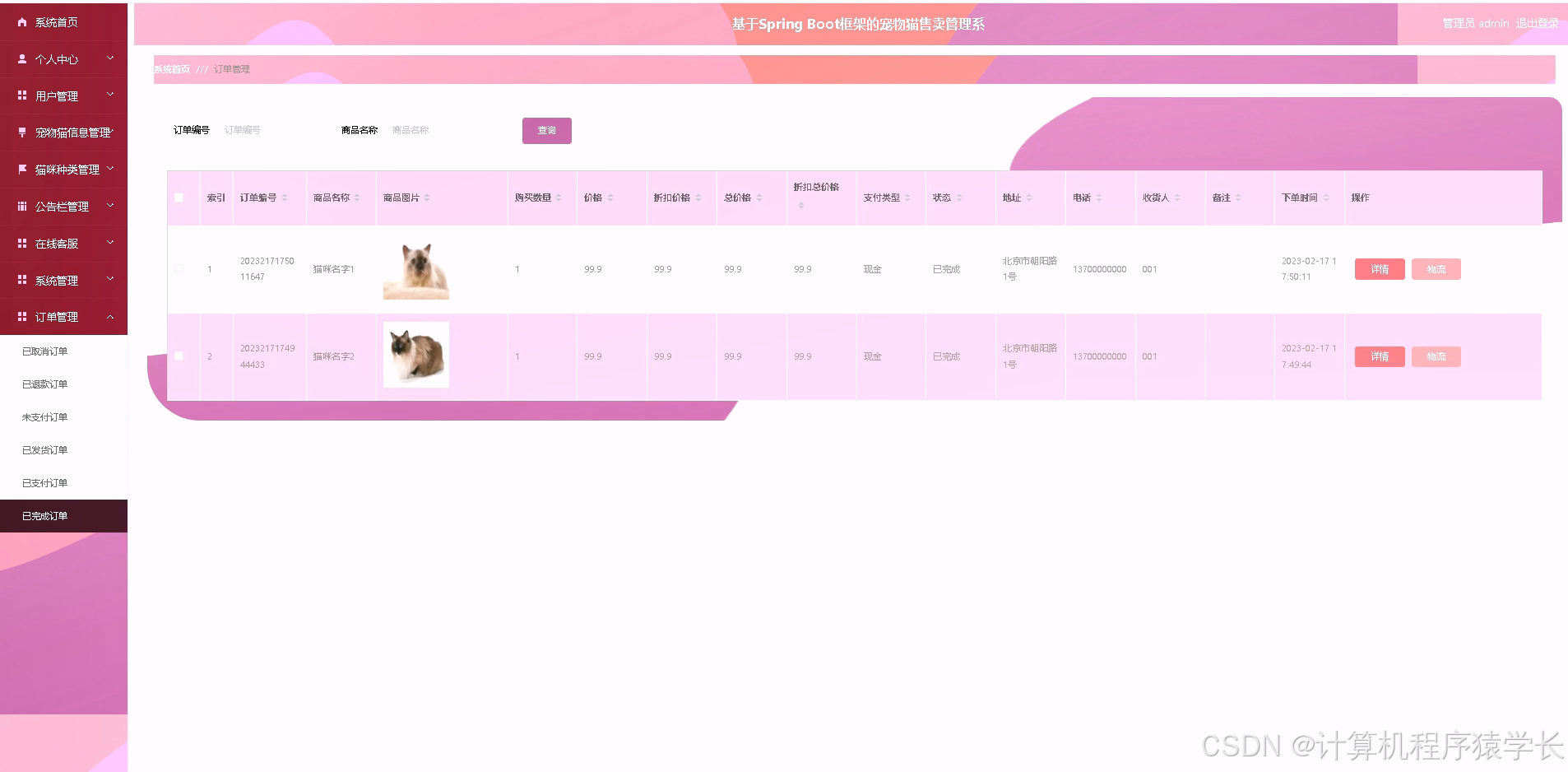Open 详情 for order of 猫咪名字1
The height and width of the screenshot is (772, 1568).
tap(1380, 269)
